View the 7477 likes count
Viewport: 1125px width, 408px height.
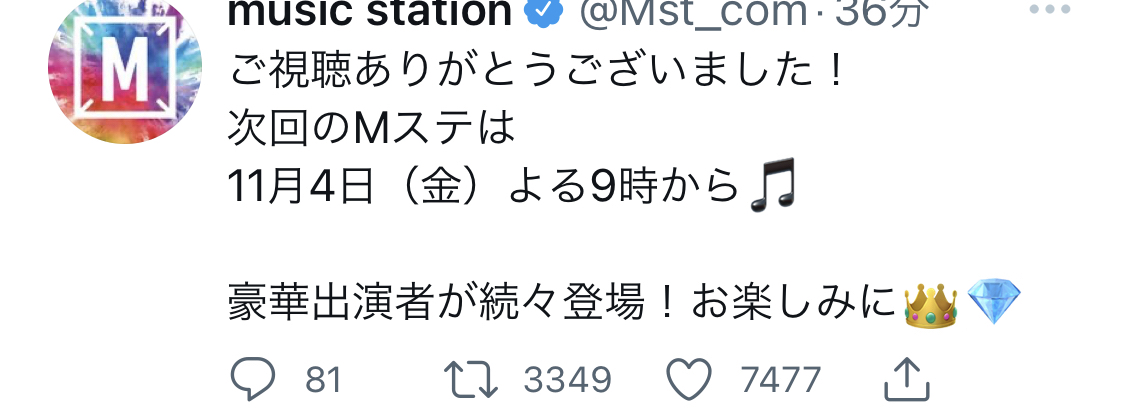pyautogui.click(x=781, y=380)
